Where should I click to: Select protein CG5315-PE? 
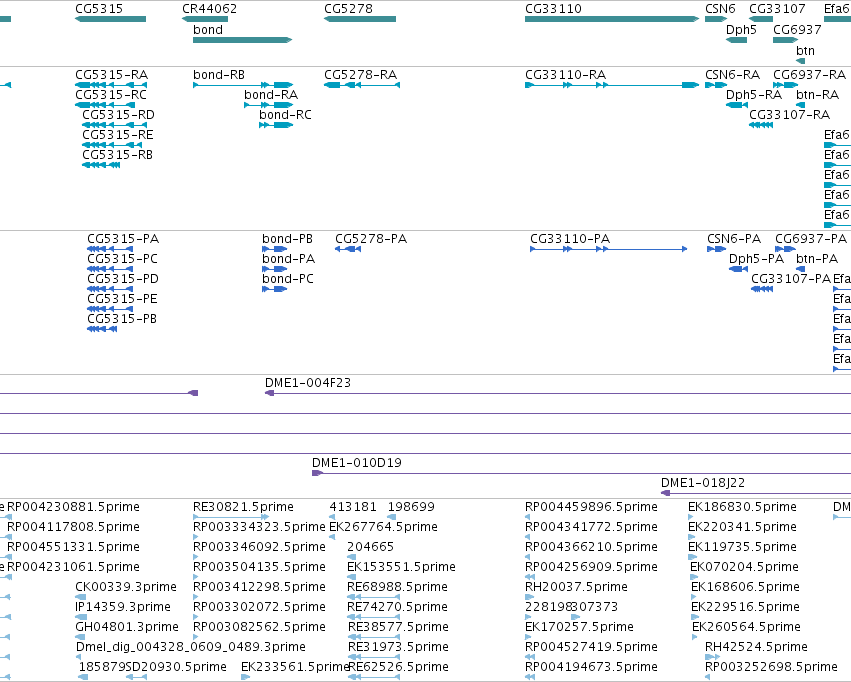(110, 309)
